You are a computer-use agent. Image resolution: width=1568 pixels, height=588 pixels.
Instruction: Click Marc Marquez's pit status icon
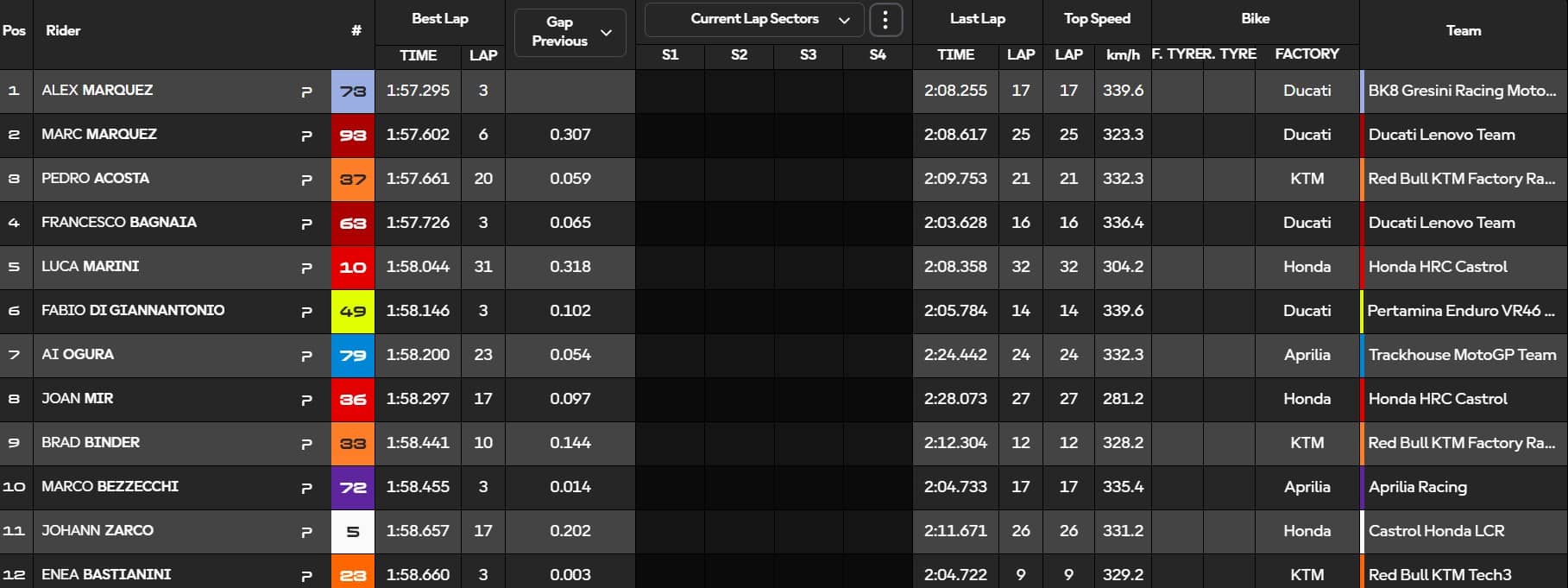coord(306,136)
